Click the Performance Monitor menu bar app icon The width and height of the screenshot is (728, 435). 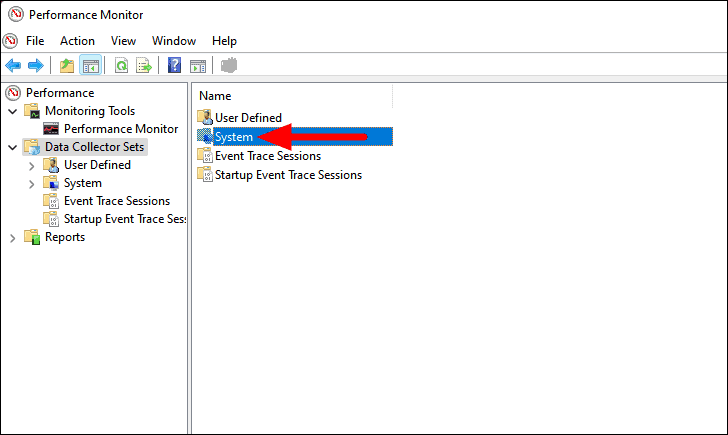coord(10,41)
